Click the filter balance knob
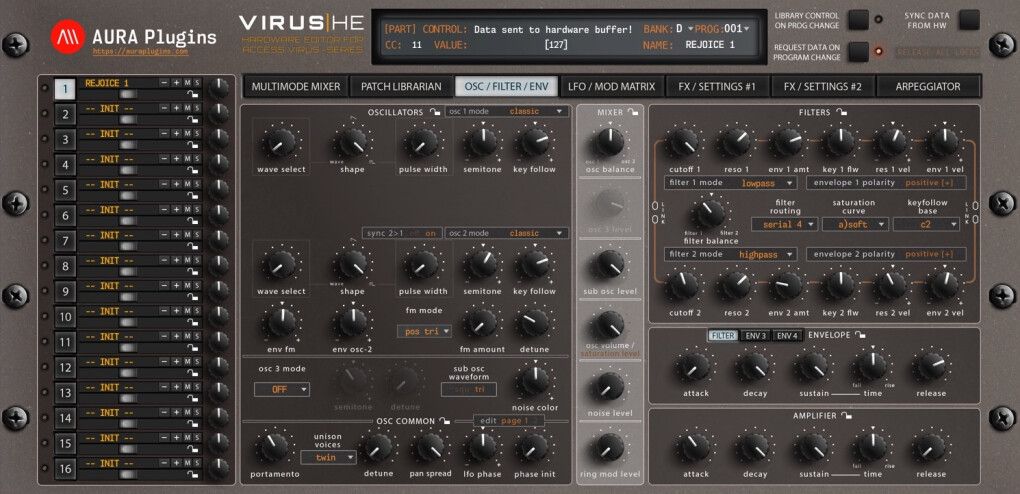Image resolution: width=1020 pixels, height=494 pixels. 710,212
